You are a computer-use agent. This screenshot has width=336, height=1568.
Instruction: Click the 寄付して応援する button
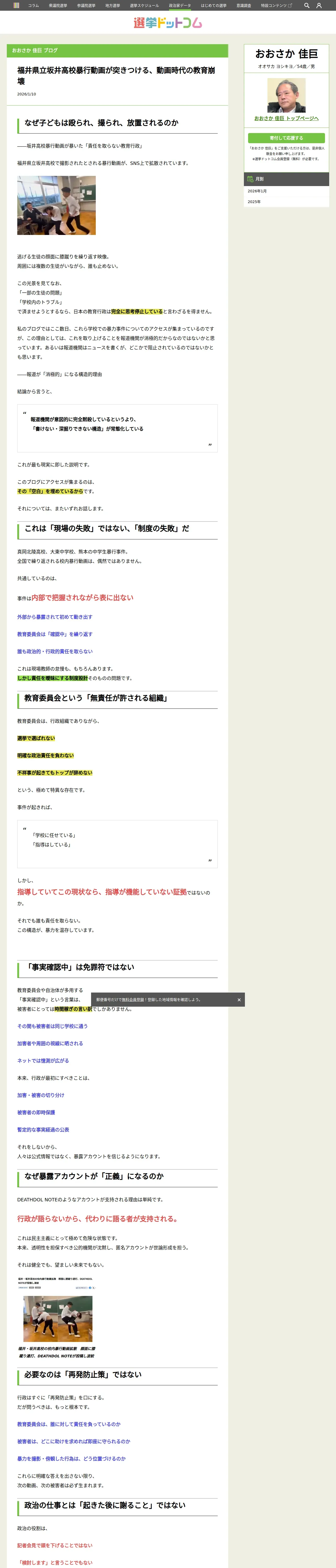(286, 138)
